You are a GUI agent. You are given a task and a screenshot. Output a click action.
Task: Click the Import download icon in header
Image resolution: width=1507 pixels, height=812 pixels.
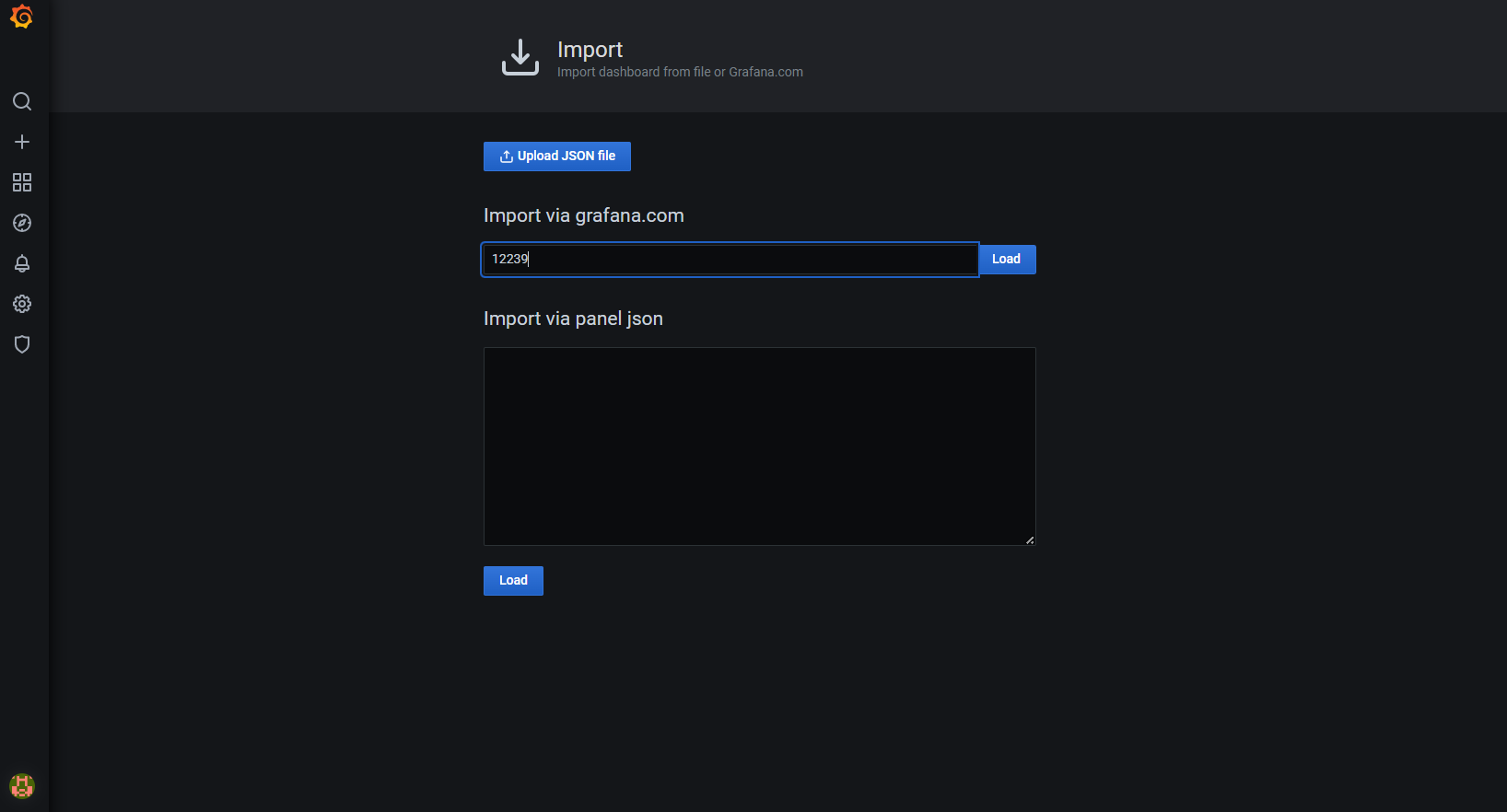tap(520, 57)
